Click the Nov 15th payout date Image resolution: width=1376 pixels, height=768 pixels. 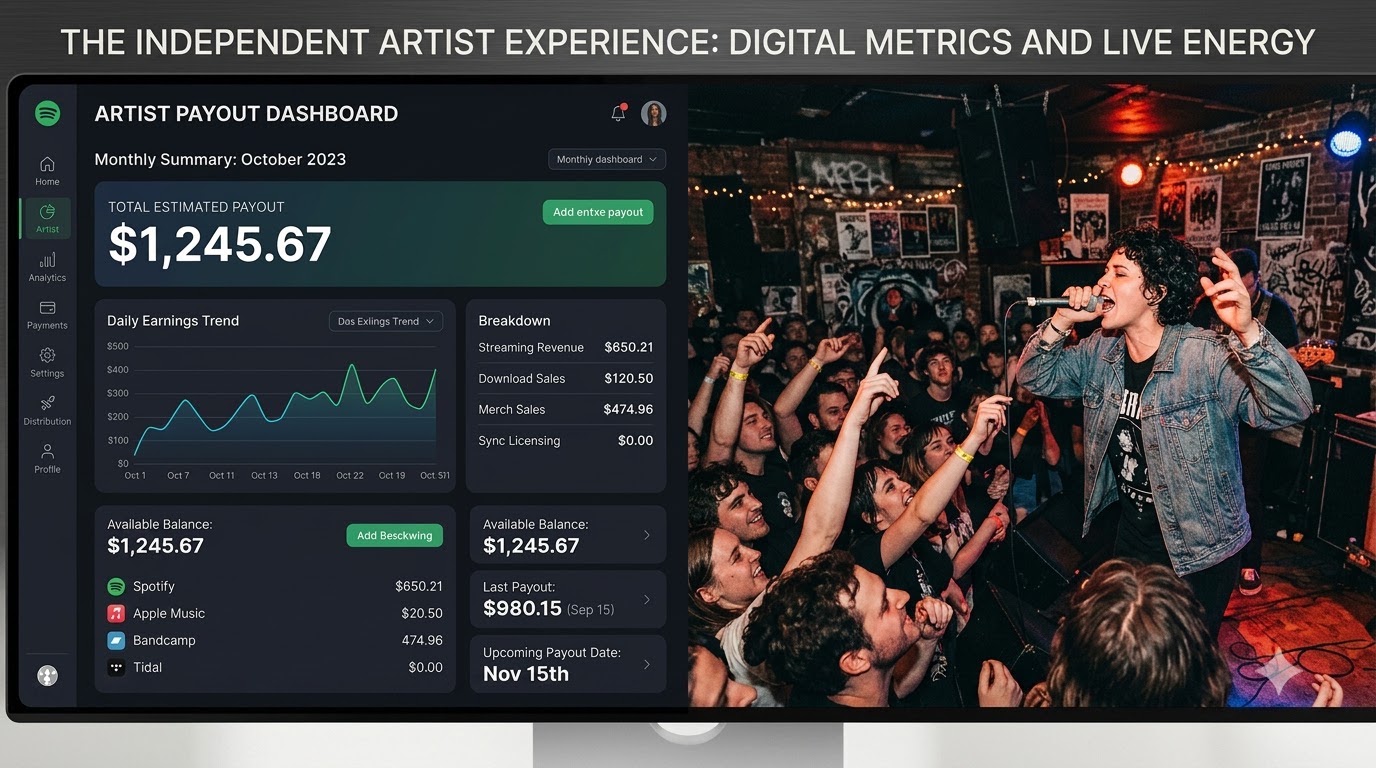(x=526, y=674)
